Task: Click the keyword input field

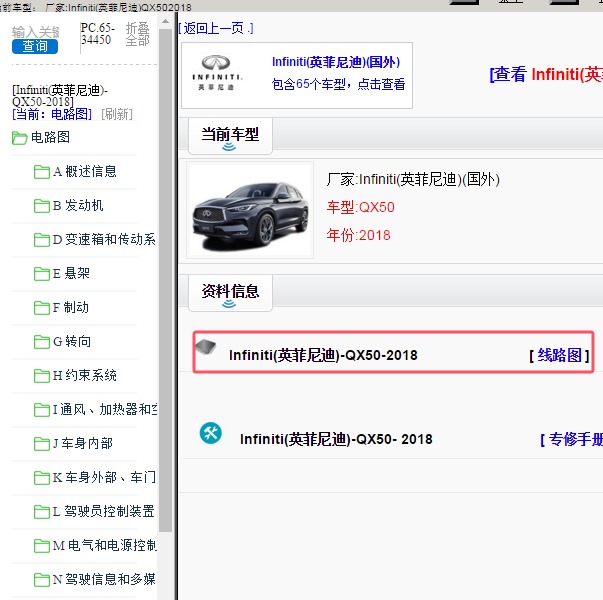Action: click(x=35, y=32)
